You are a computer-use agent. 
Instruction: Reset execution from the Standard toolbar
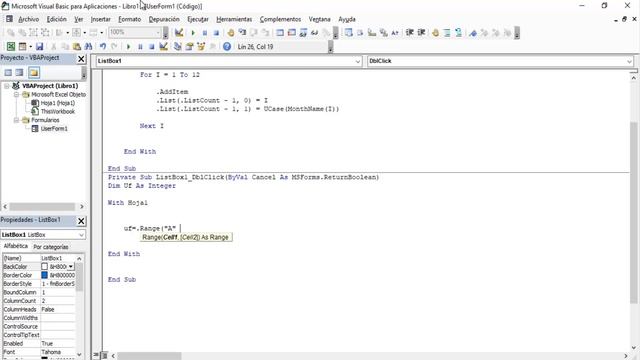pos(151,47)
